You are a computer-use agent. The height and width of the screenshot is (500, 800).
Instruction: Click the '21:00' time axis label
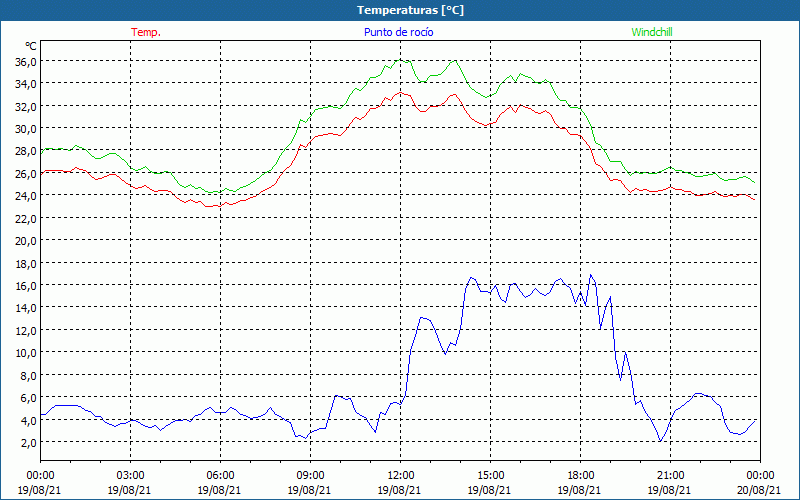[x=670, y=476]
